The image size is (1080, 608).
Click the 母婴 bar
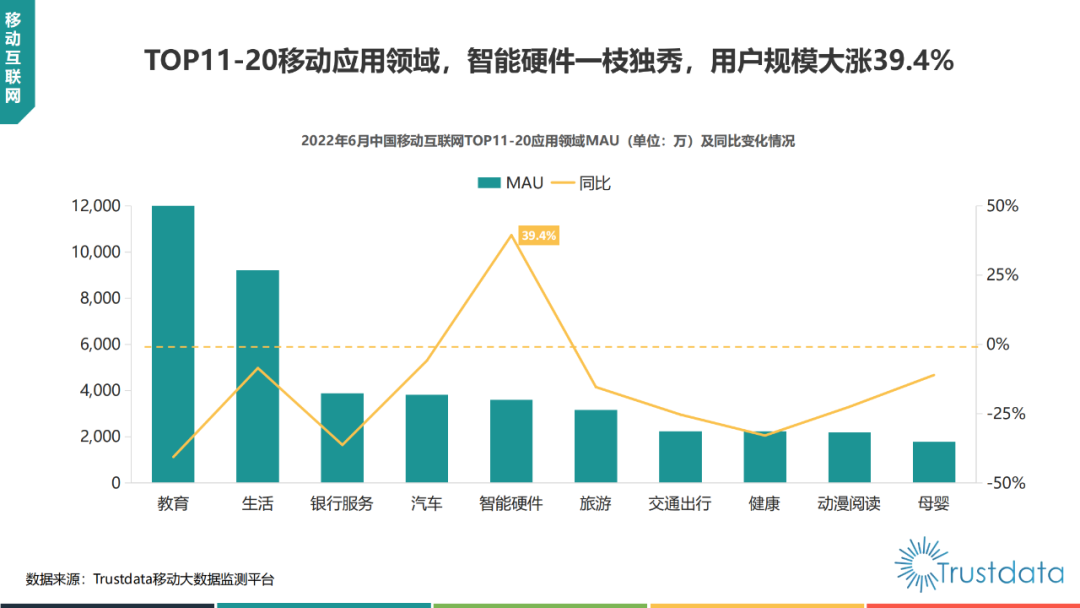point(934,462)
